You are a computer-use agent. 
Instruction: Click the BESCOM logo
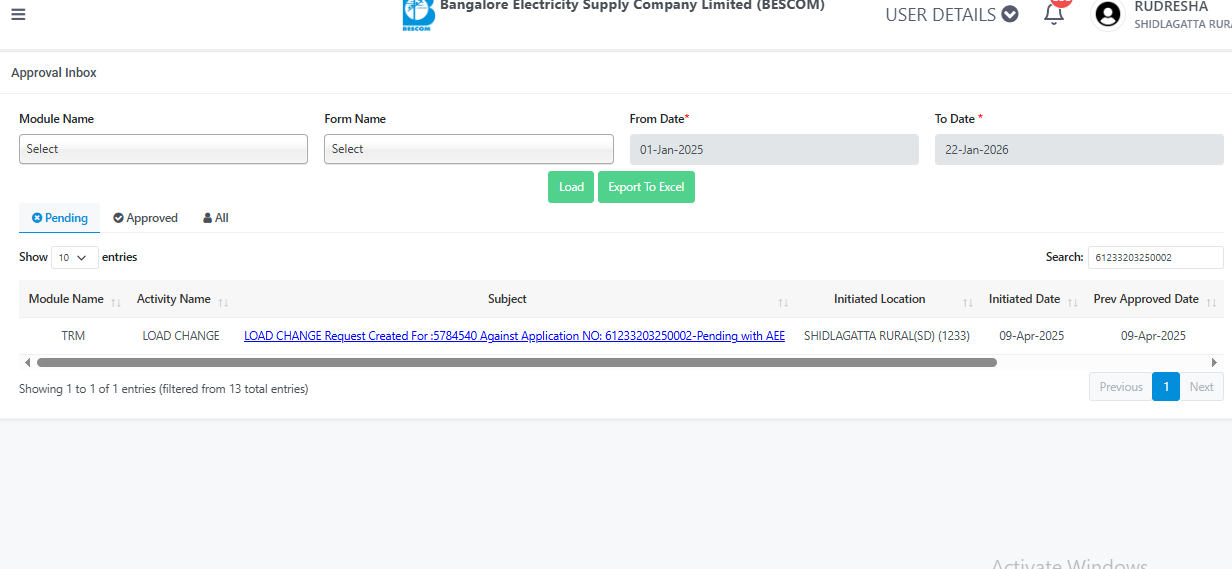coord(418,15)
